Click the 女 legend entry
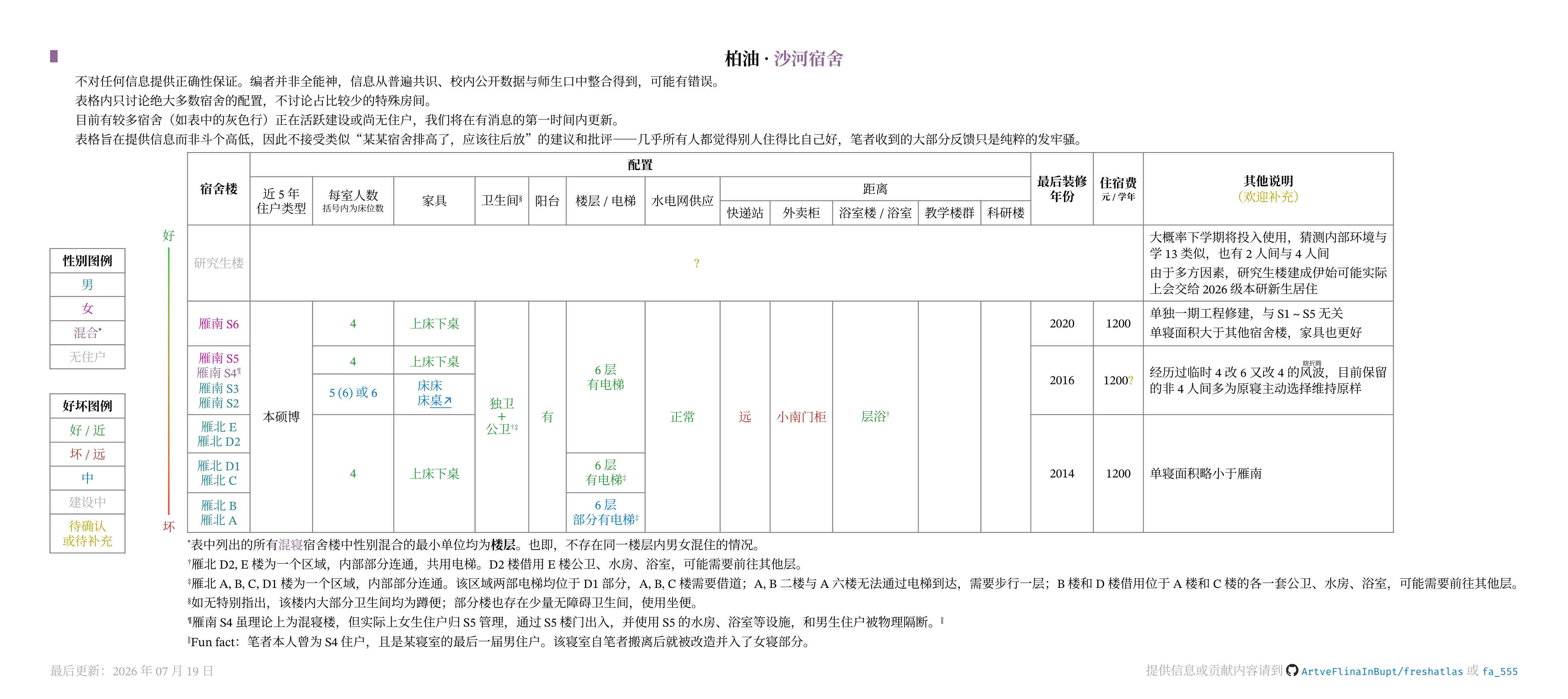 (88, 308)
